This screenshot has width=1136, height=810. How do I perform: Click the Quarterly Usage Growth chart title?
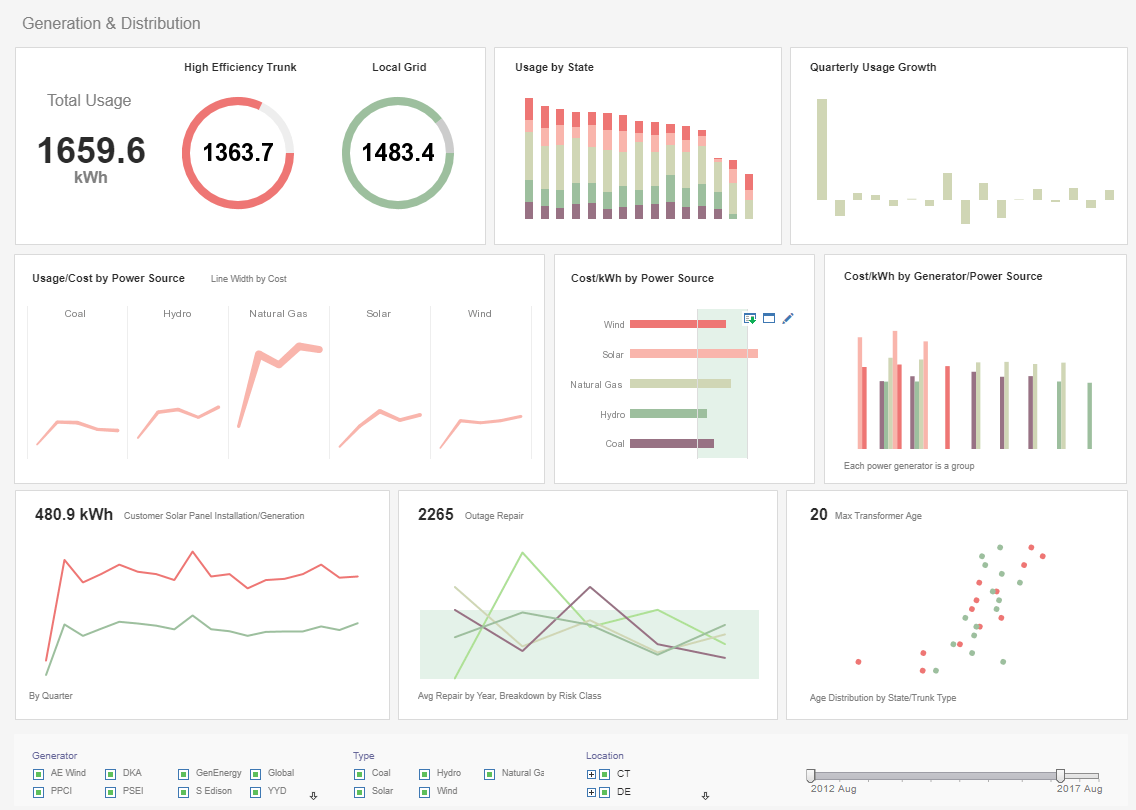coord(873,67)
